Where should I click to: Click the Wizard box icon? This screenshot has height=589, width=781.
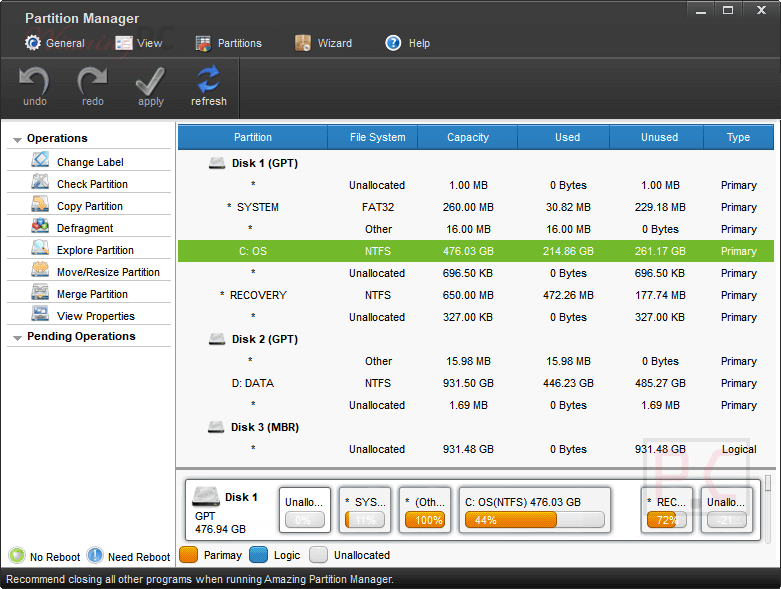[x=302, y=43]
